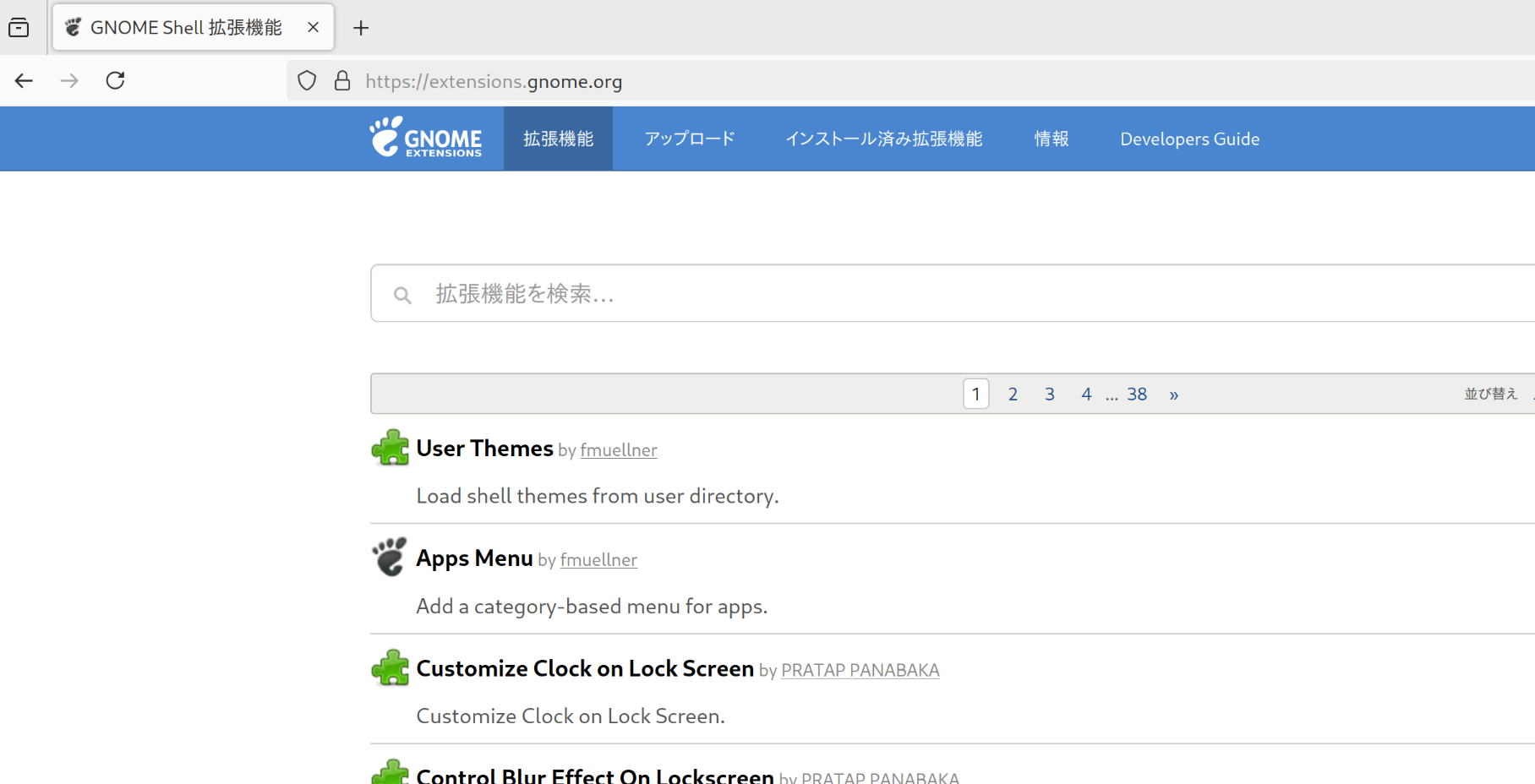Screen dimensions: 1535x784
Task: Open the 並び替え sort dropdown
Action: tap(1491, 394)
